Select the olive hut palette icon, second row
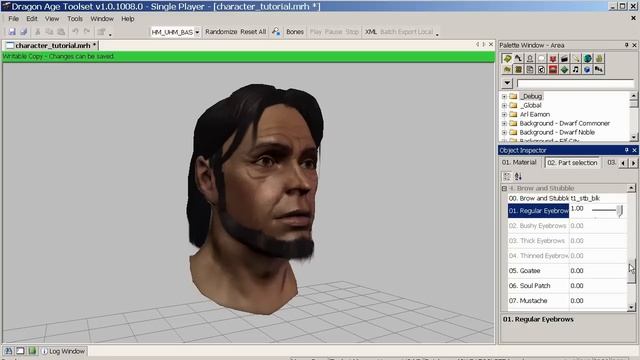The image size is (640, 360). coord(507,69)
